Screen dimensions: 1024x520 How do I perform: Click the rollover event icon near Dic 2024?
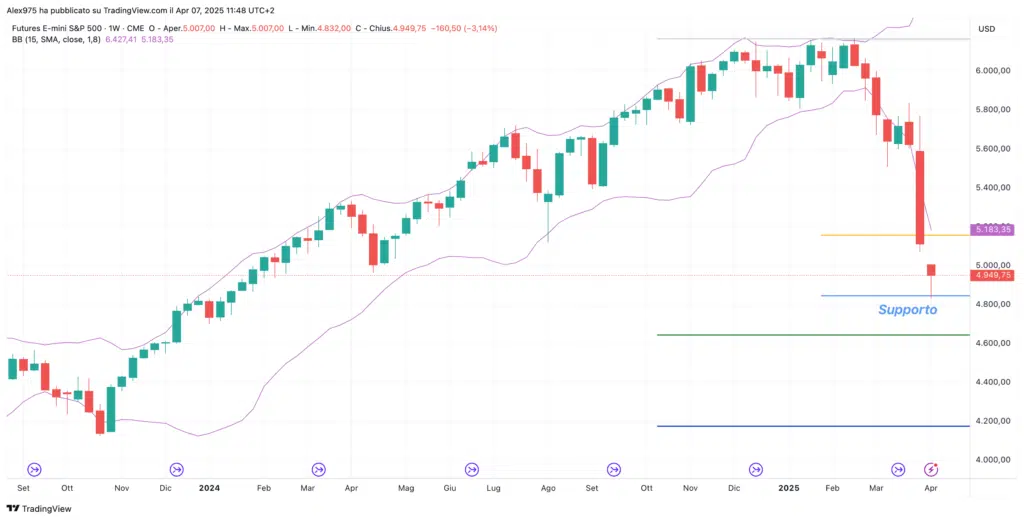(x=756, y=468)
